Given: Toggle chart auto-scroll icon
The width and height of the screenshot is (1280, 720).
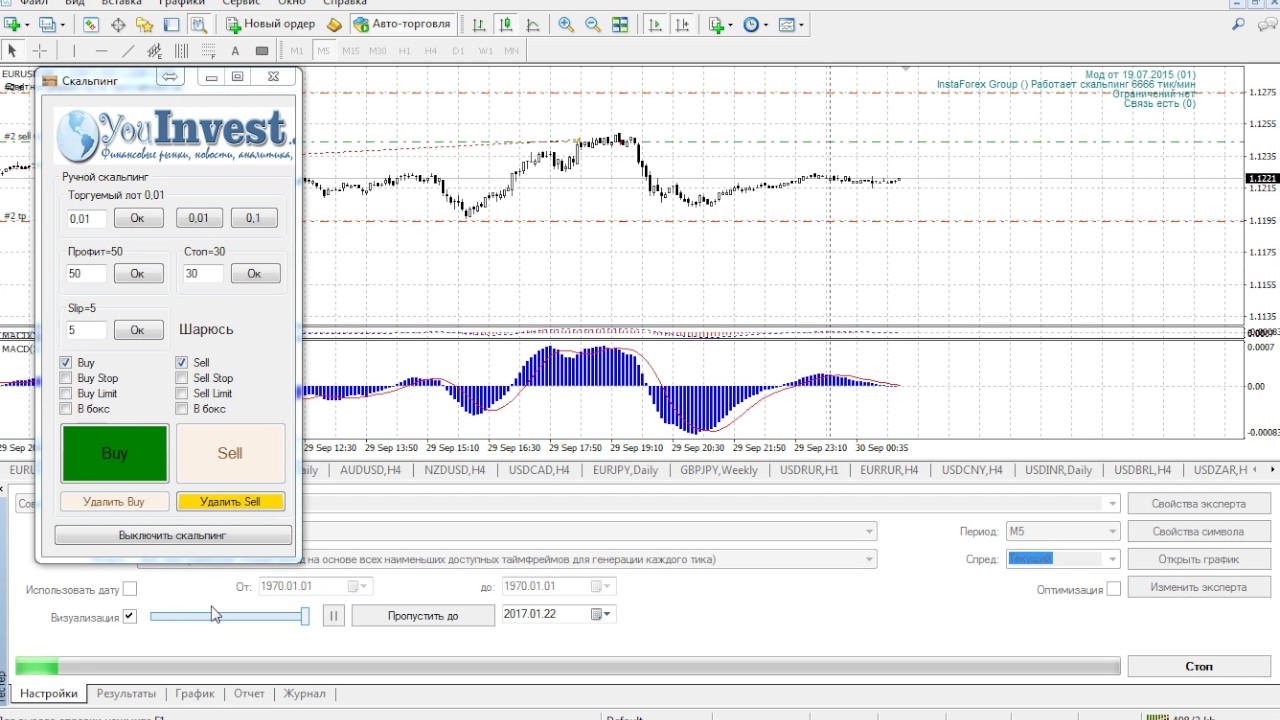Looking at the screenshot, I should click(655, 24).
